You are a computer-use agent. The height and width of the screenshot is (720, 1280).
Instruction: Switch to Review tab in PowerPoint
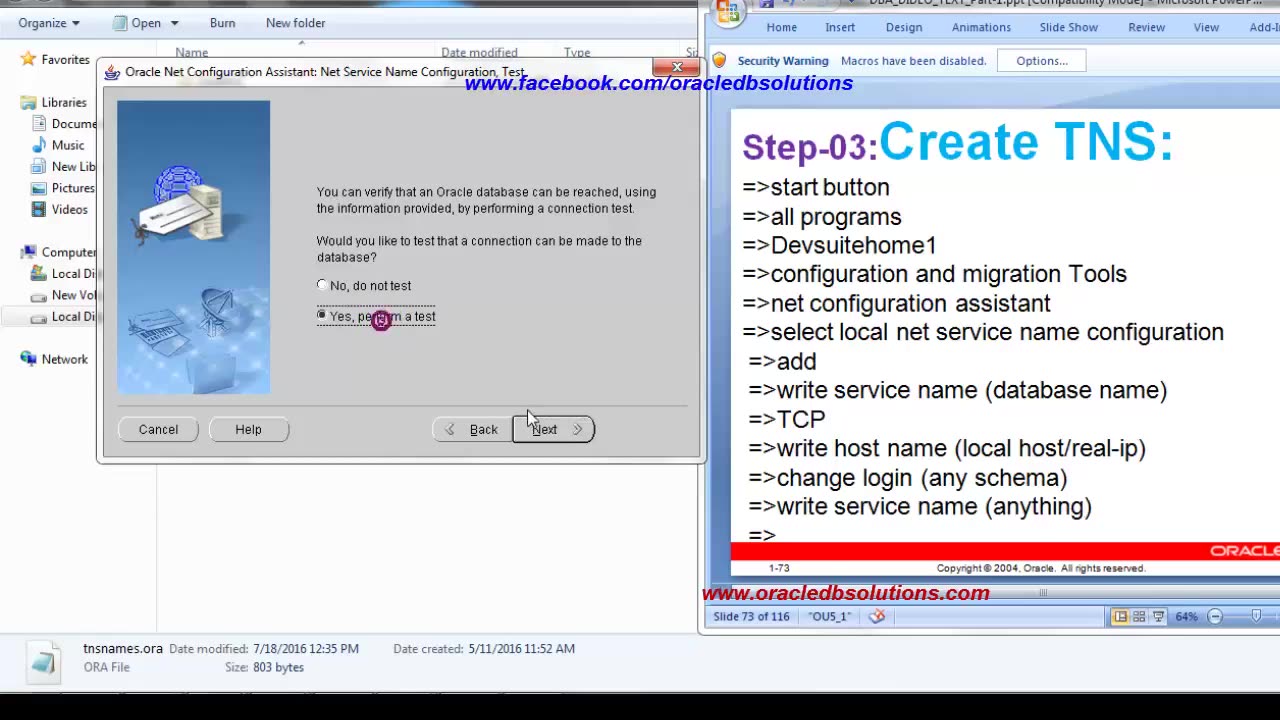pos(1146,27)
